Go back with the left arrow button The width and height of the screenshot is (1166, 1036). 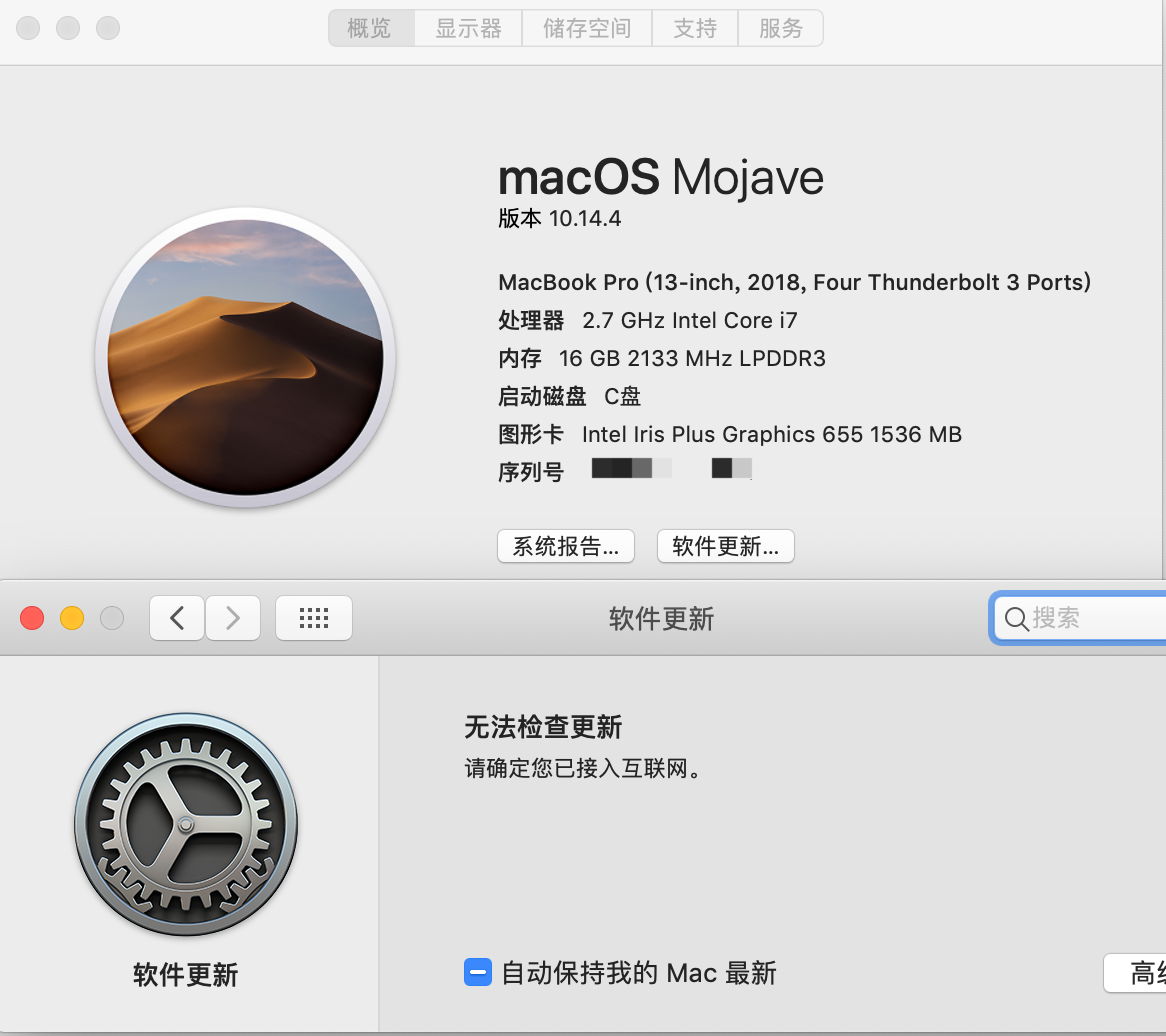[x=177, y=618]
